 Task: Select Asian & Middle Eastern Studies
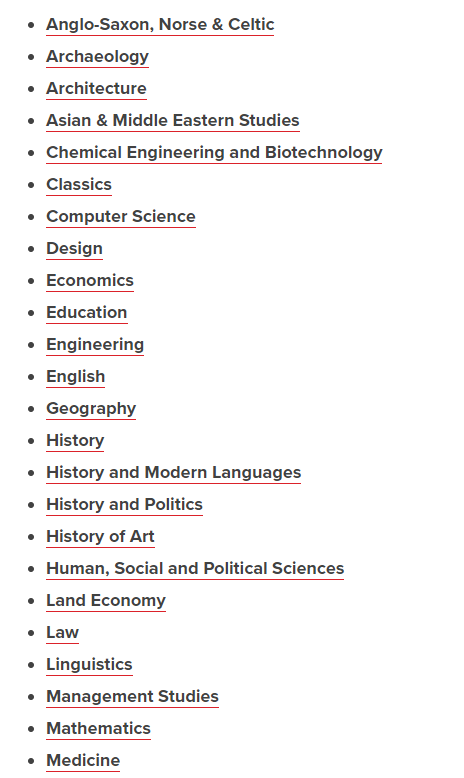point(173,121)
